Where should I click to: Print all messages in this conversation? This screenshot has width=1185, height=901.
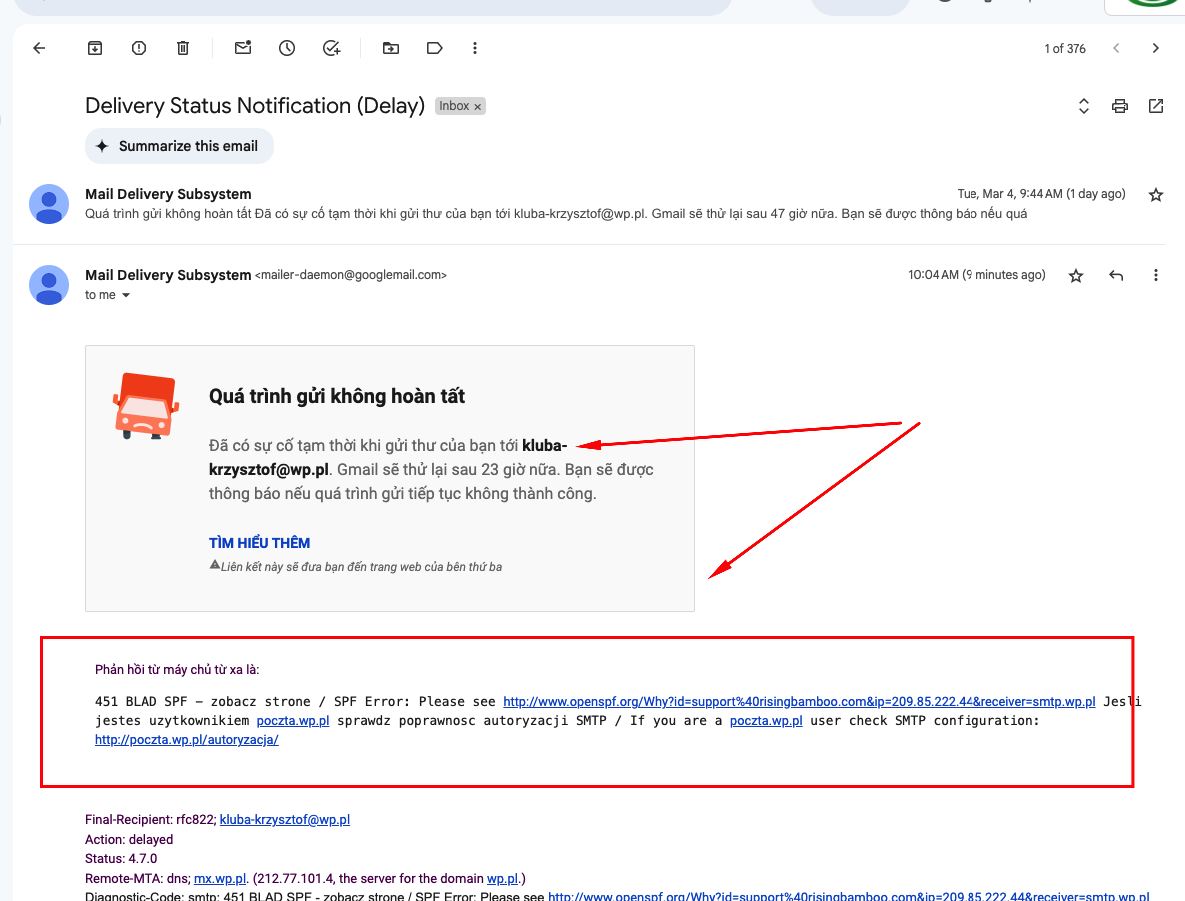(x=1120, y=106)
